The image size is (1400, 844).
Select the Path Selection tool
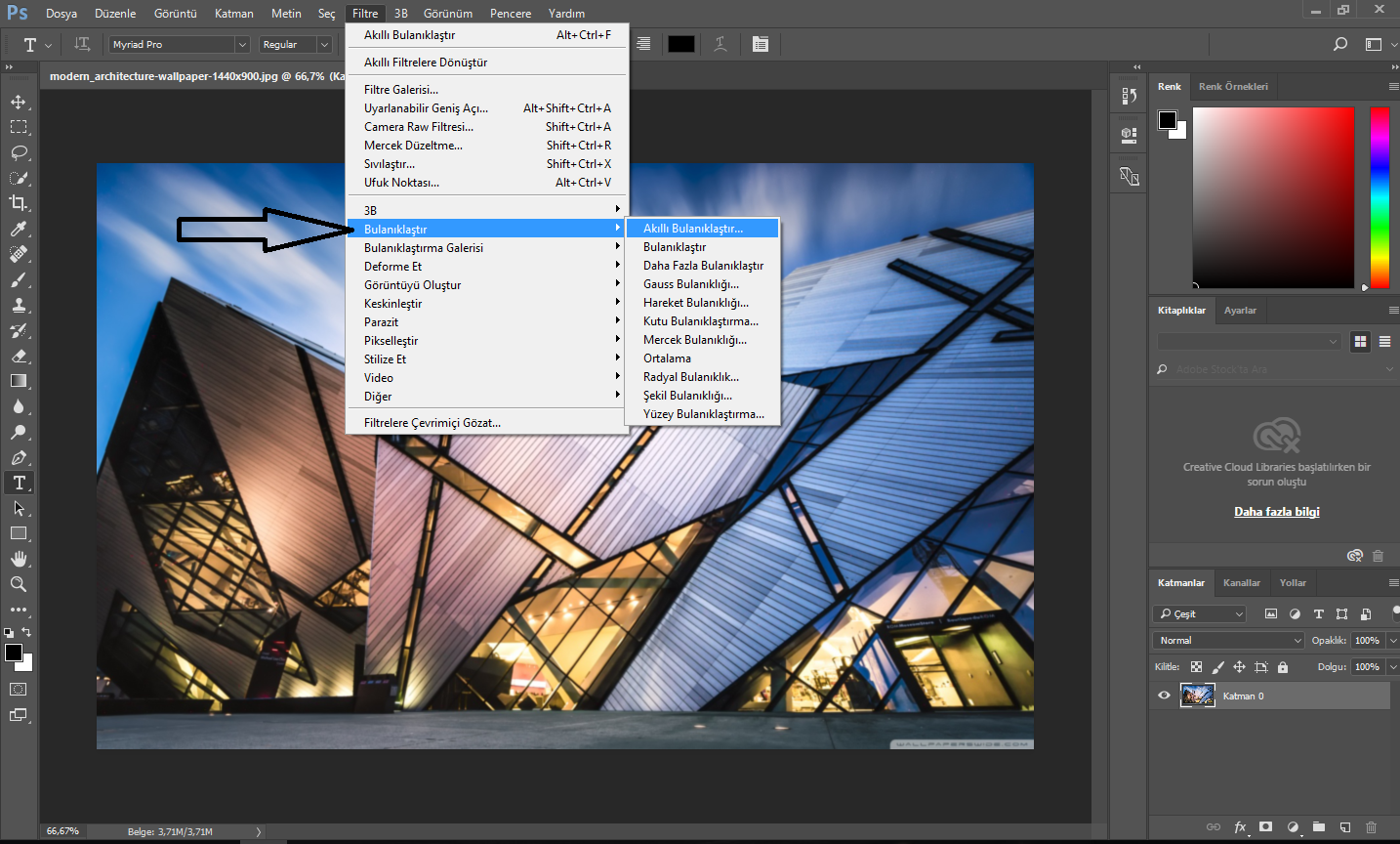pos(19,508)
